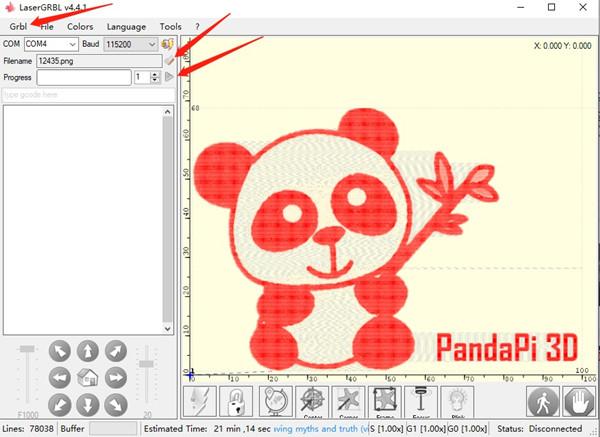Click the G0 [1.00x] override status entry

pyautogui.click(x=467, y=429)
